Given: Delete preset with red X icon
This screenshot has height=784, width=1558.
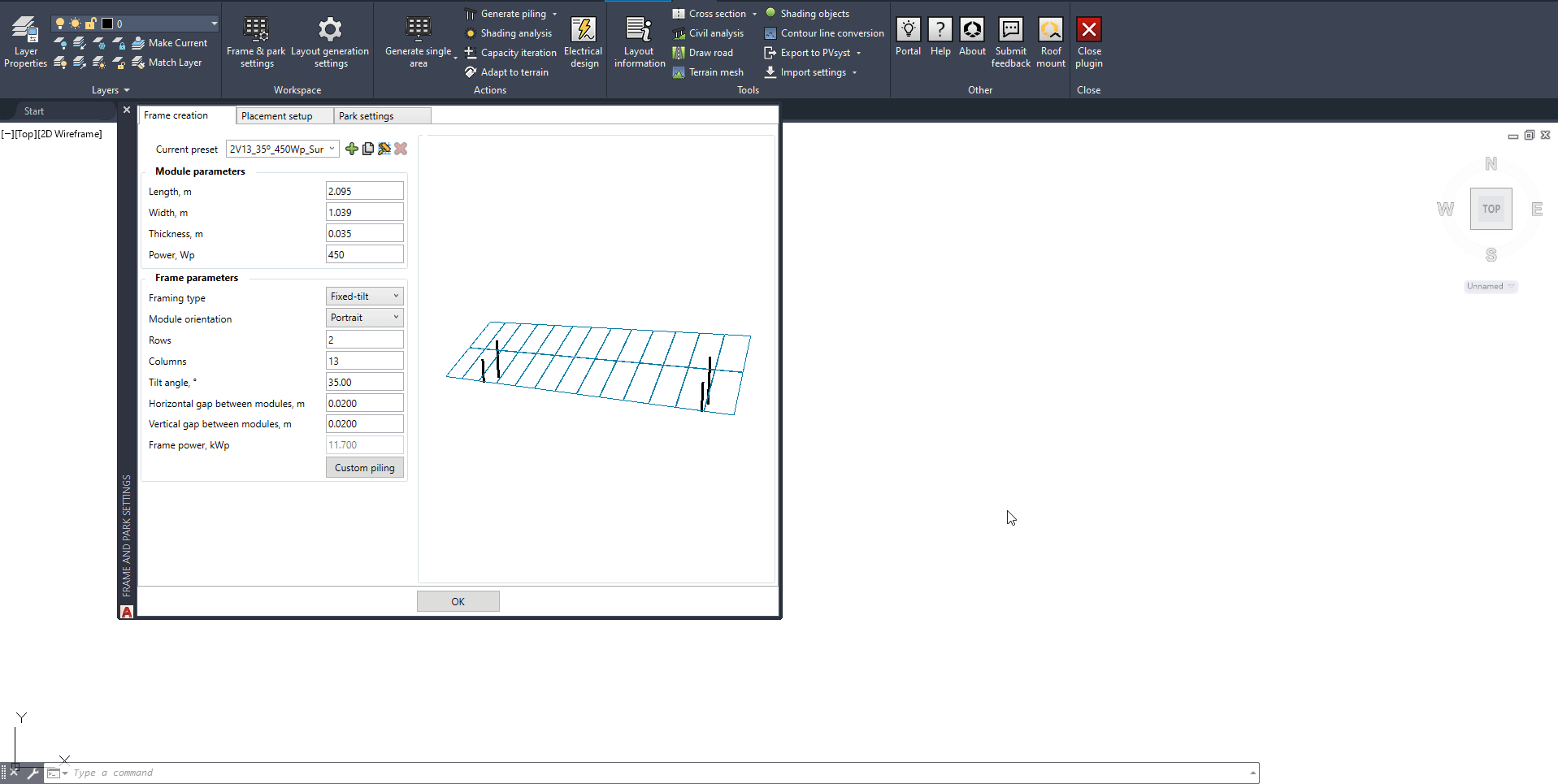Looking at the screenshot, I should pos(401,149).
